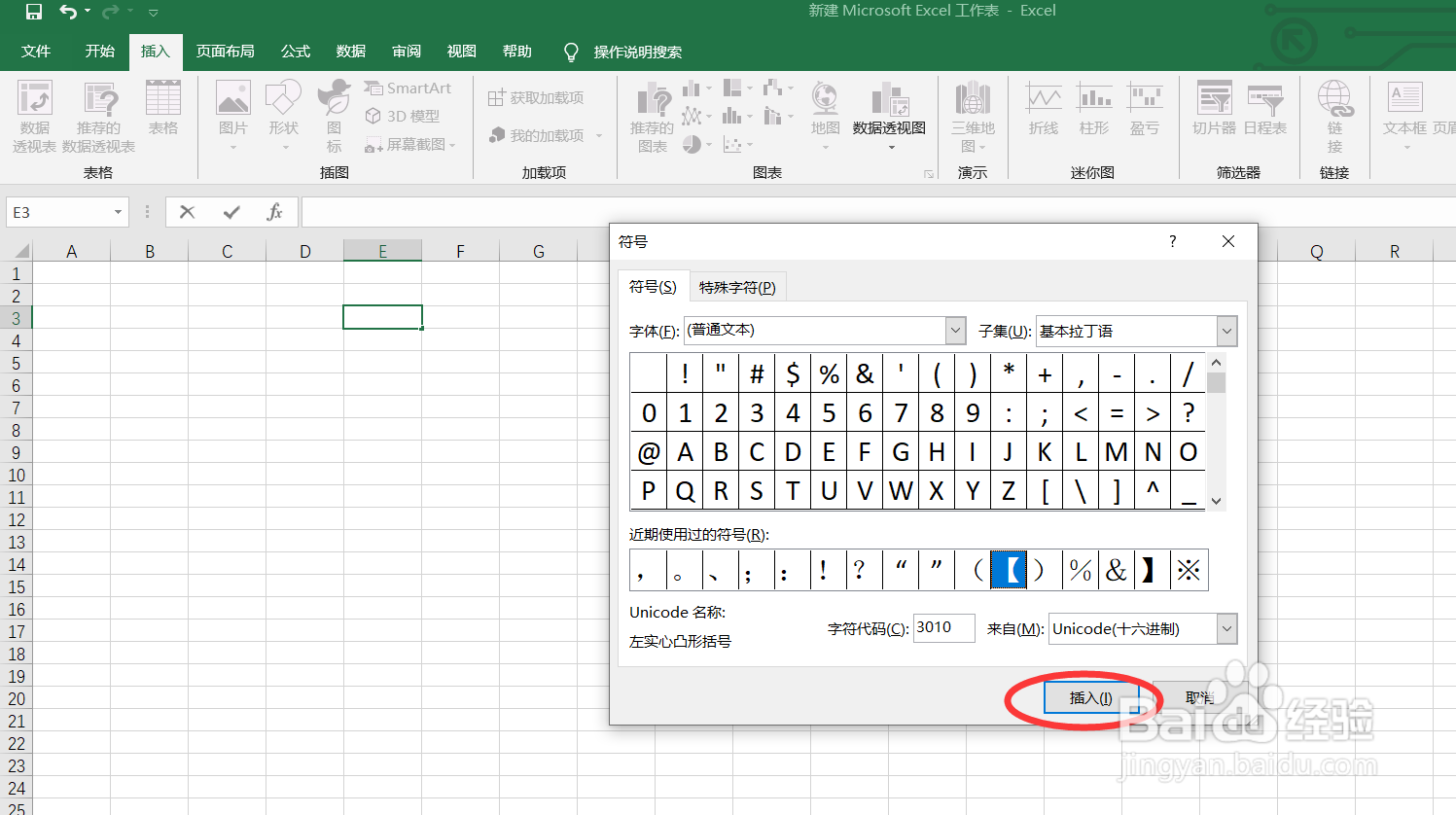This screenshot has width=1456, height=815.
Task: Insert a Win/Loss sparkline
Action: (1145, 109)
